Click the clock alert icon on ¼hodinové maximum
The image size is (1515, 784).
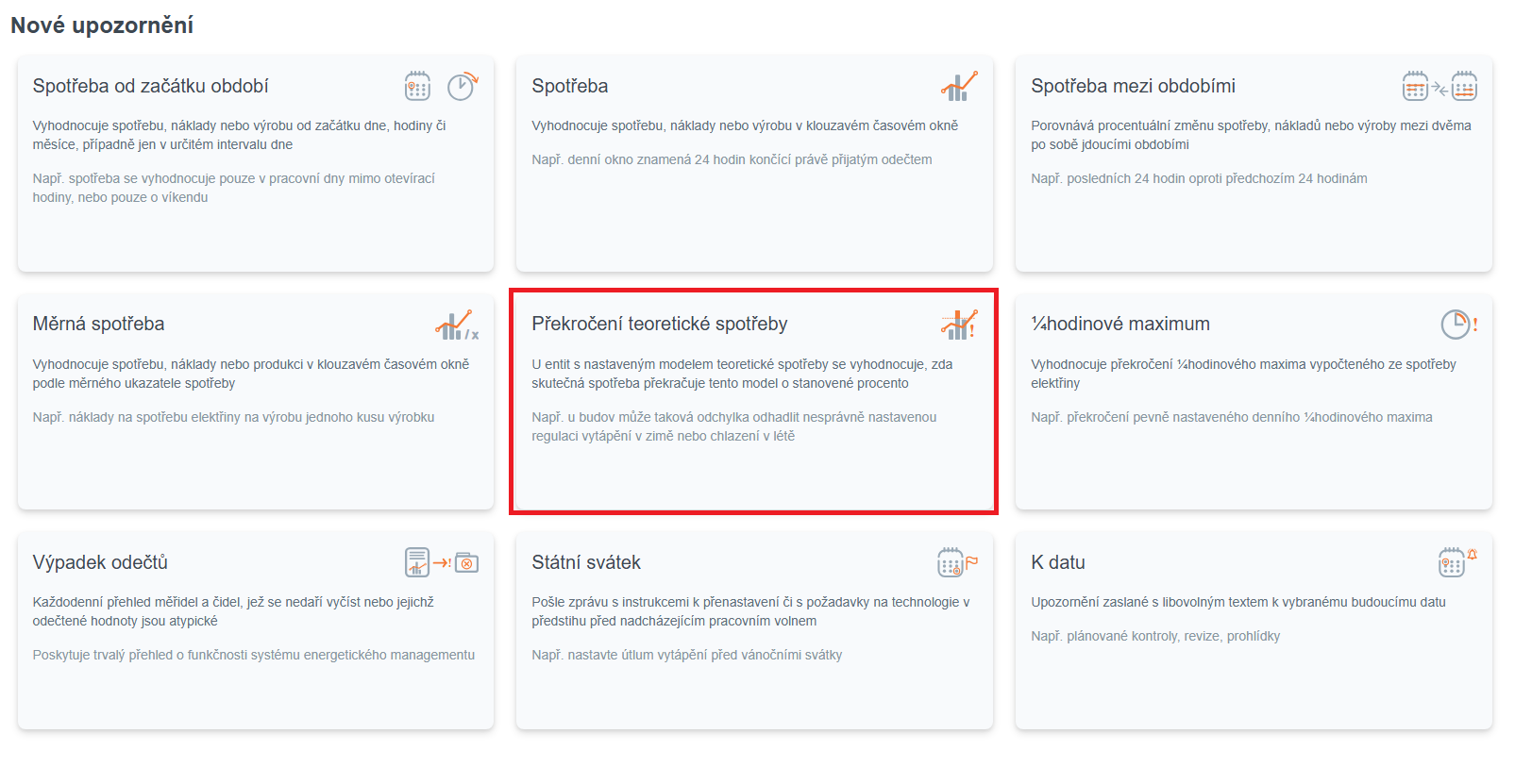coord(1458,325)
